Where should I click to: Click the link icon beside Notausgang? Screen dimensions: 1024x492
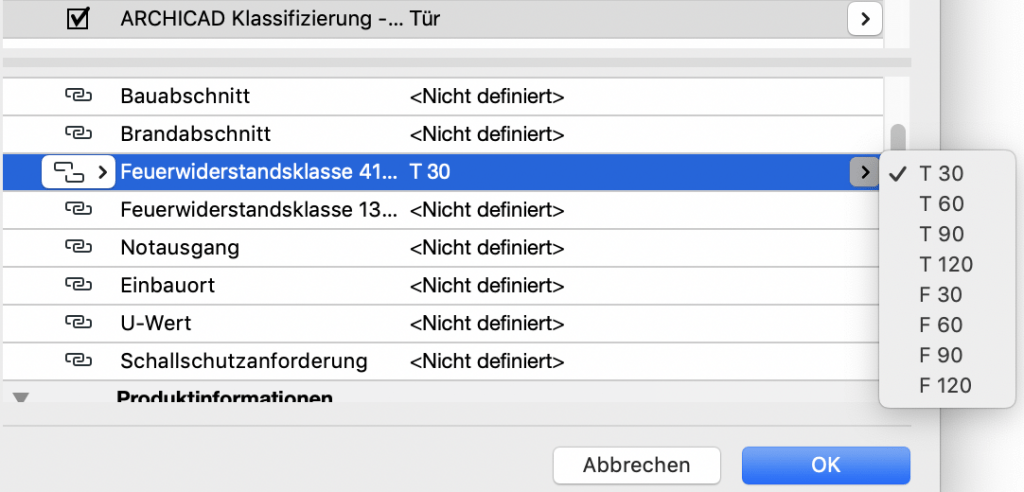[x=77, y=247]
